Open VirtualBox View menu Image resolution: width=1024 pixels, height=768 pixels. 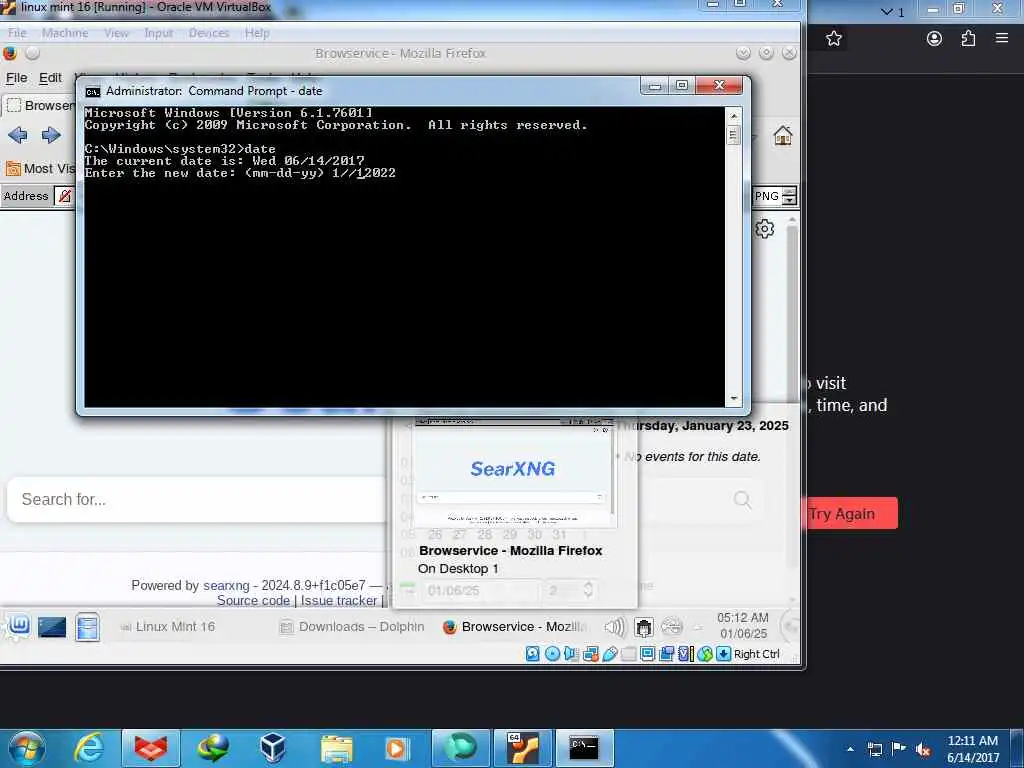116,33
